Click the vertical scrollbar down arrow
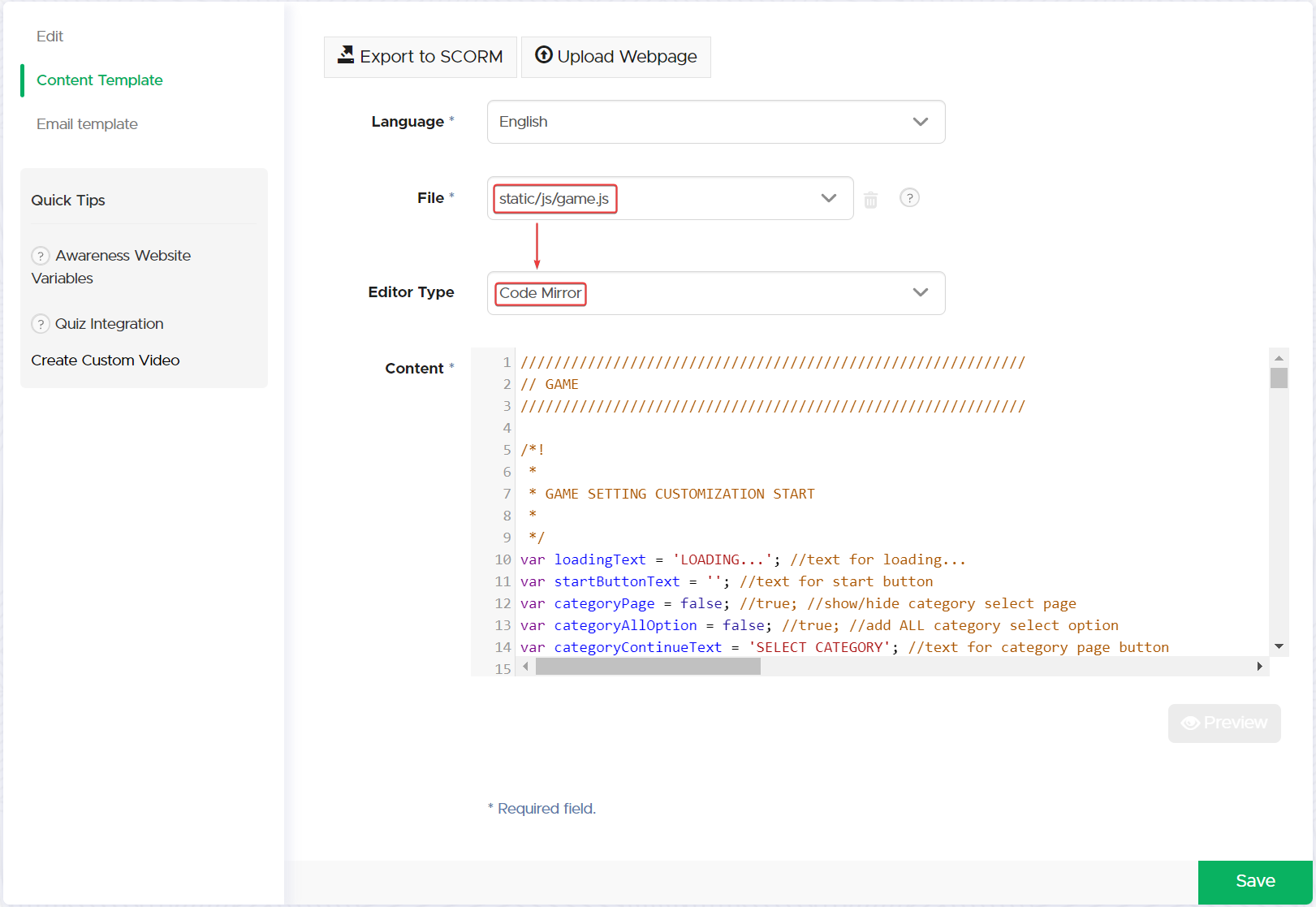 pos(1279,646)
